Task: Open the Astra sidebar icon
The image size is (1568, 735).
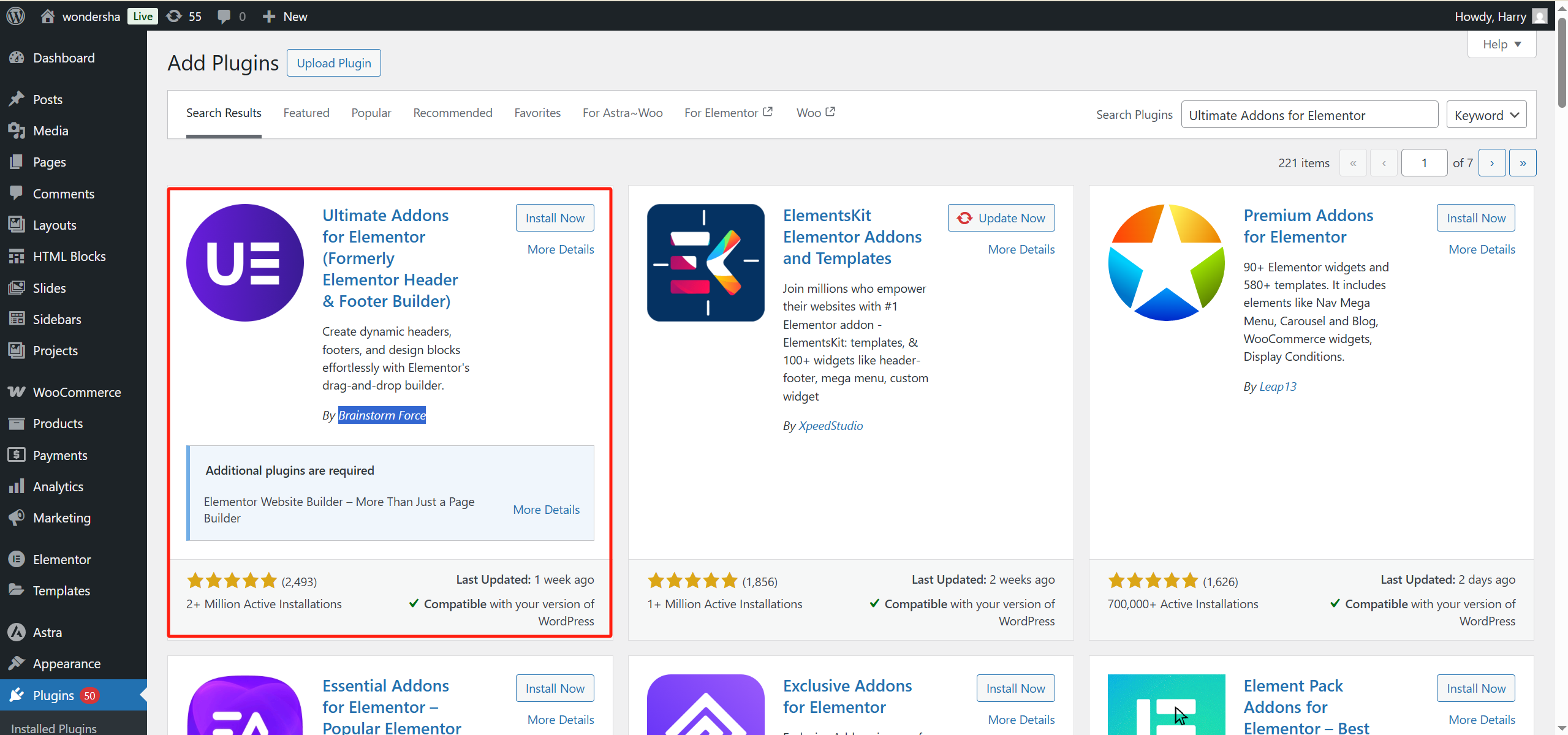Action: 17,631
